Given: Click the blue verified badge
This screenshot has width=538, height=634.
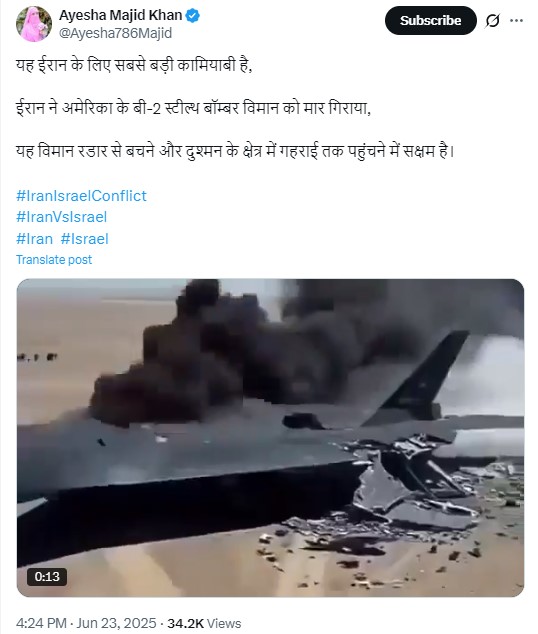Looking at the screenshot, I should pyautogui.click(x=193, y=15).
